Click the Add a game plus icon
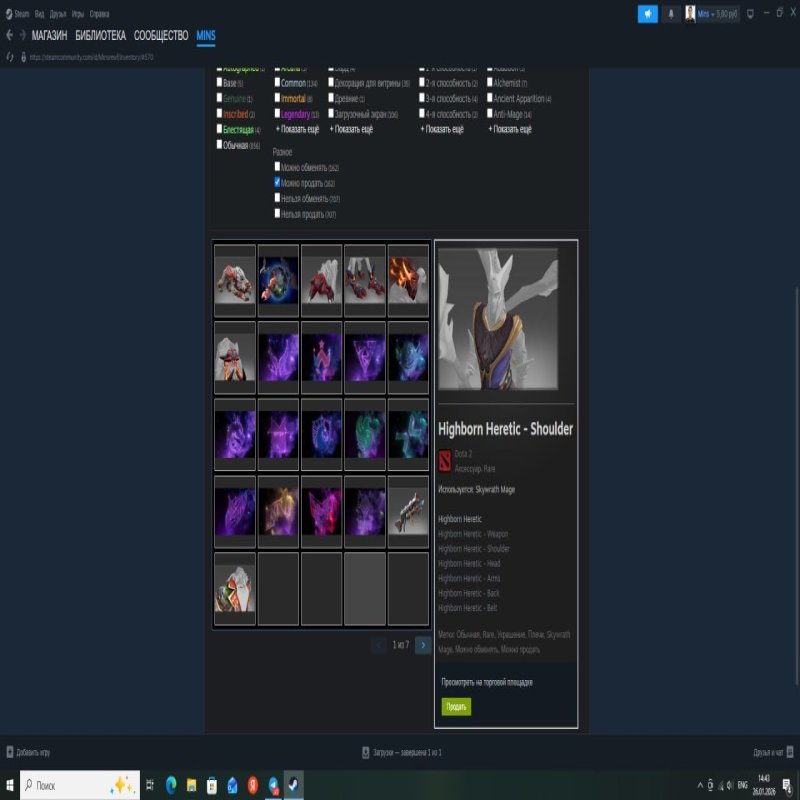The height and width of the screenshot is (800, 800). point(10,752)
